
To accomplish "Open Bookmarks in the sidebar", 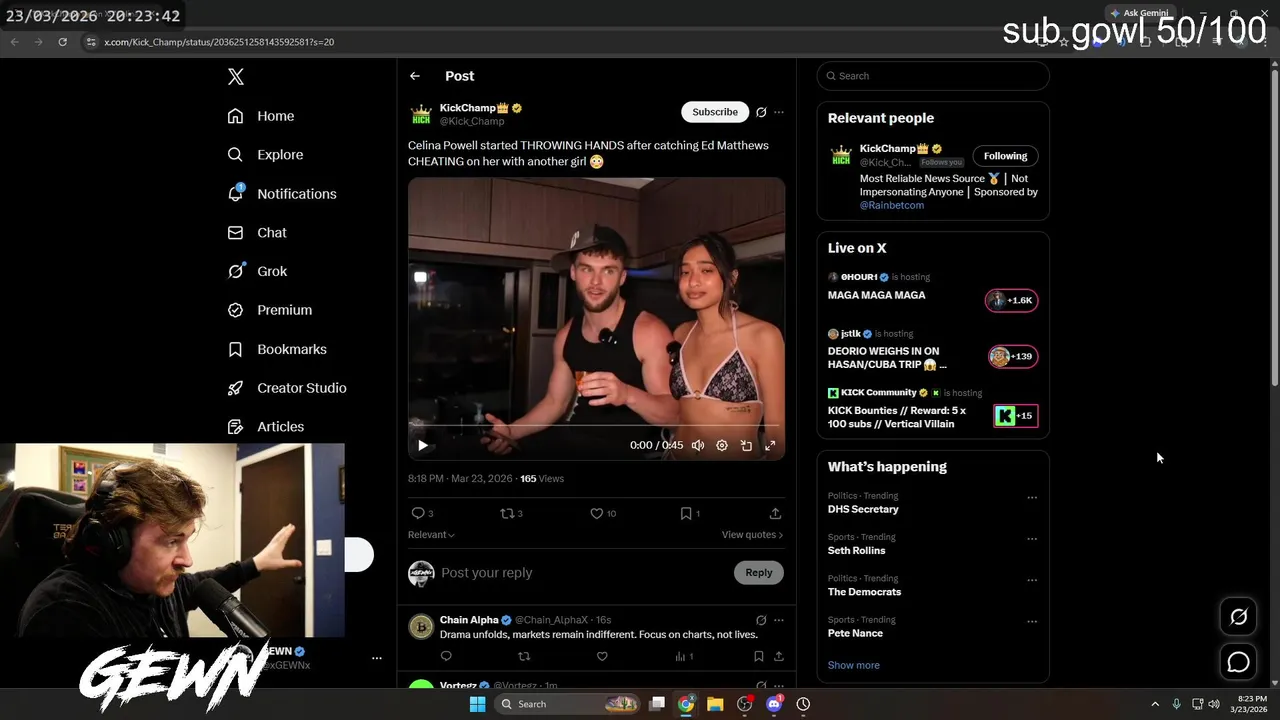I will 277,349.
